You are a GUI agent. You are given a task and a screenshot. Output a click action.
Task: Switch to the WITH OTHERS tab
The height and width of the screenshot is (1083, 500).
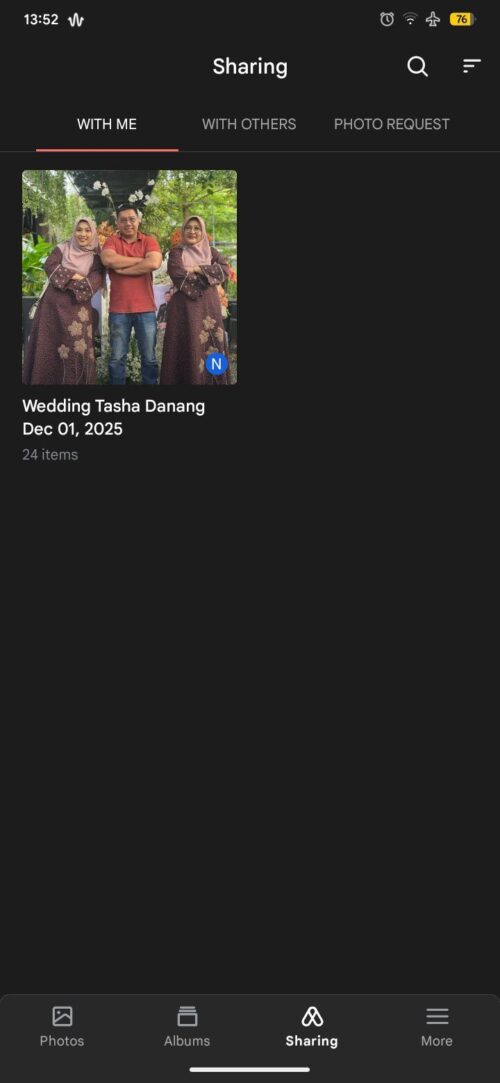[x=249, y=124]
